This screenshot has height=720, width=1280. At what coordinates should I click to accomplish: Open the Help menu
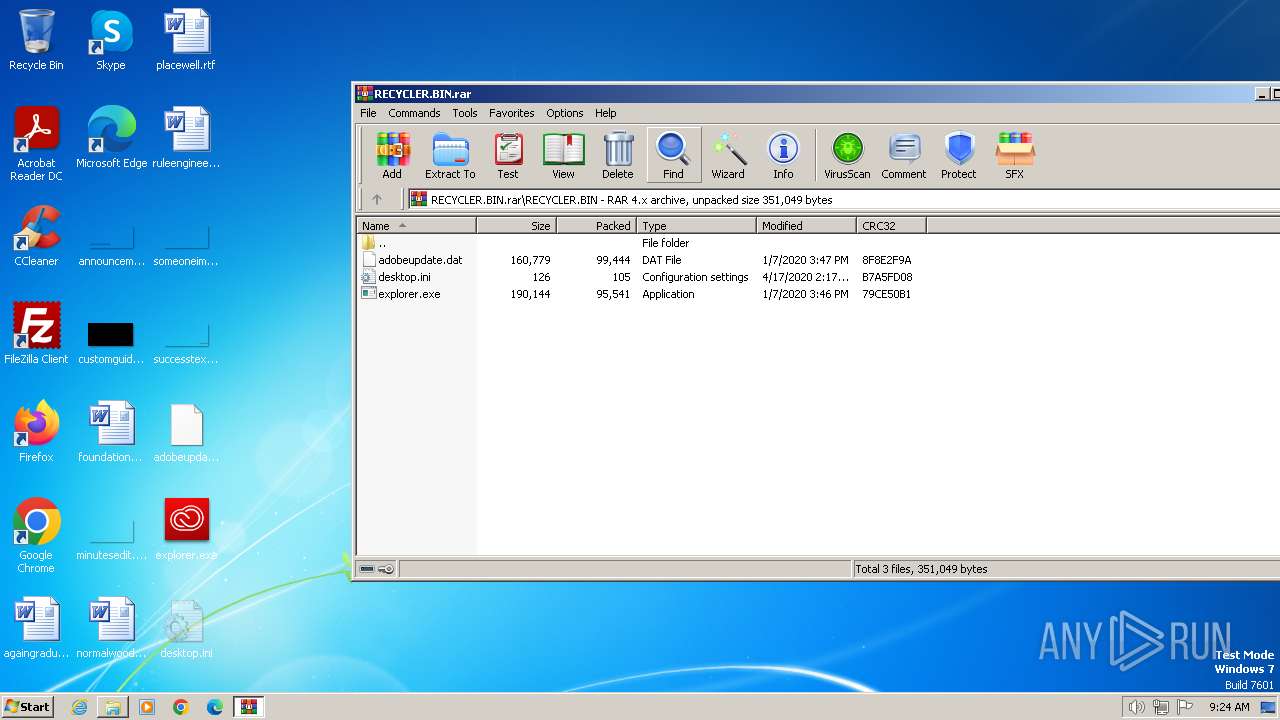coord(605,113)
